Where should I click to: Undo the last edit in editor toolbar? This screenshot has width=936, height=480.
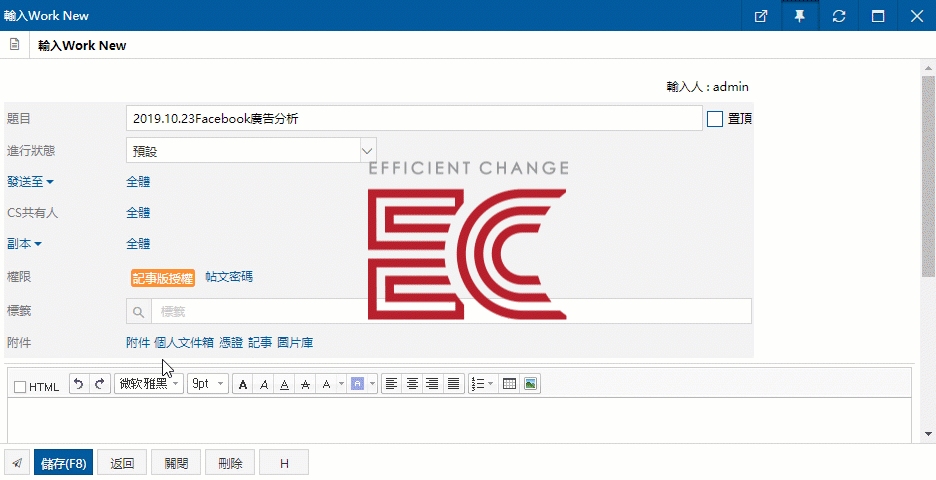point(79,383)
